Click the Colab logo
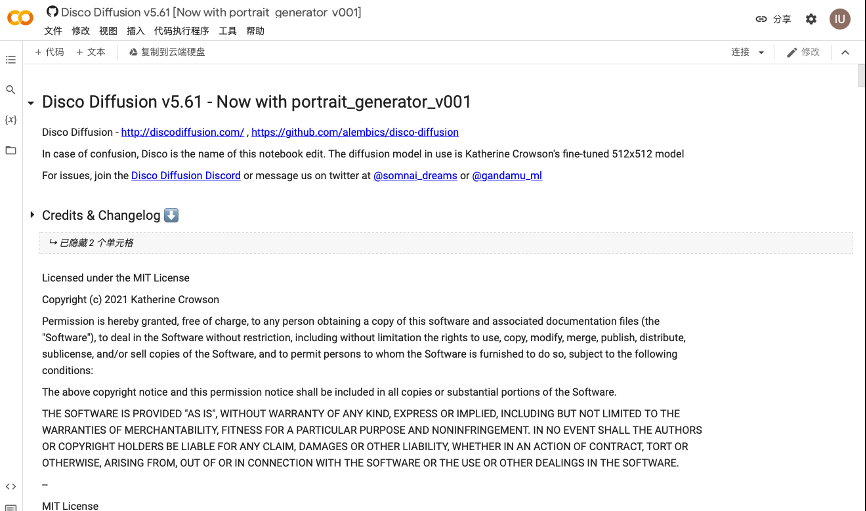This screenshot has height=511, width=866. point(20,18)
